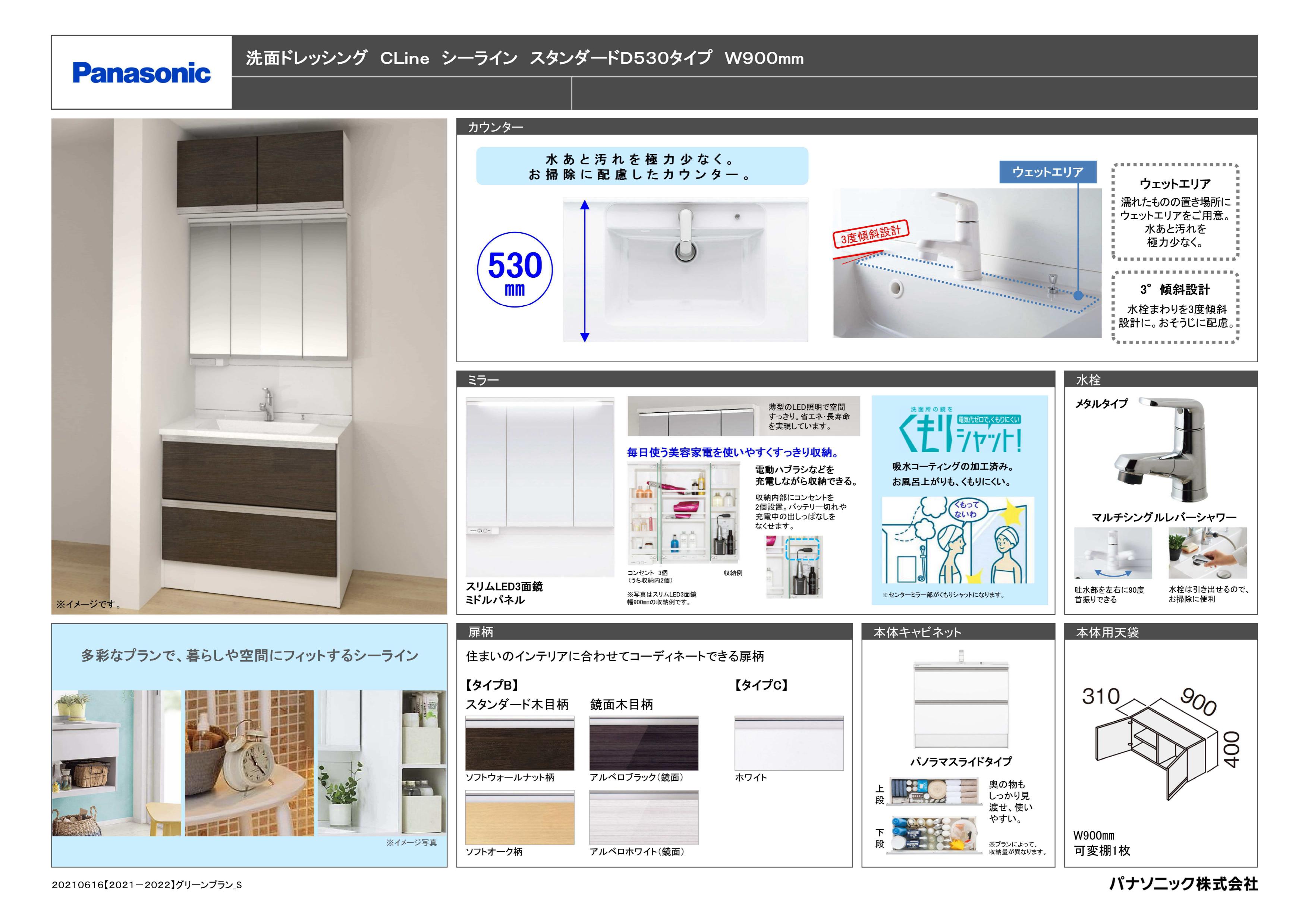
Task: Click the wet area faucet photo
Action: 967,263
